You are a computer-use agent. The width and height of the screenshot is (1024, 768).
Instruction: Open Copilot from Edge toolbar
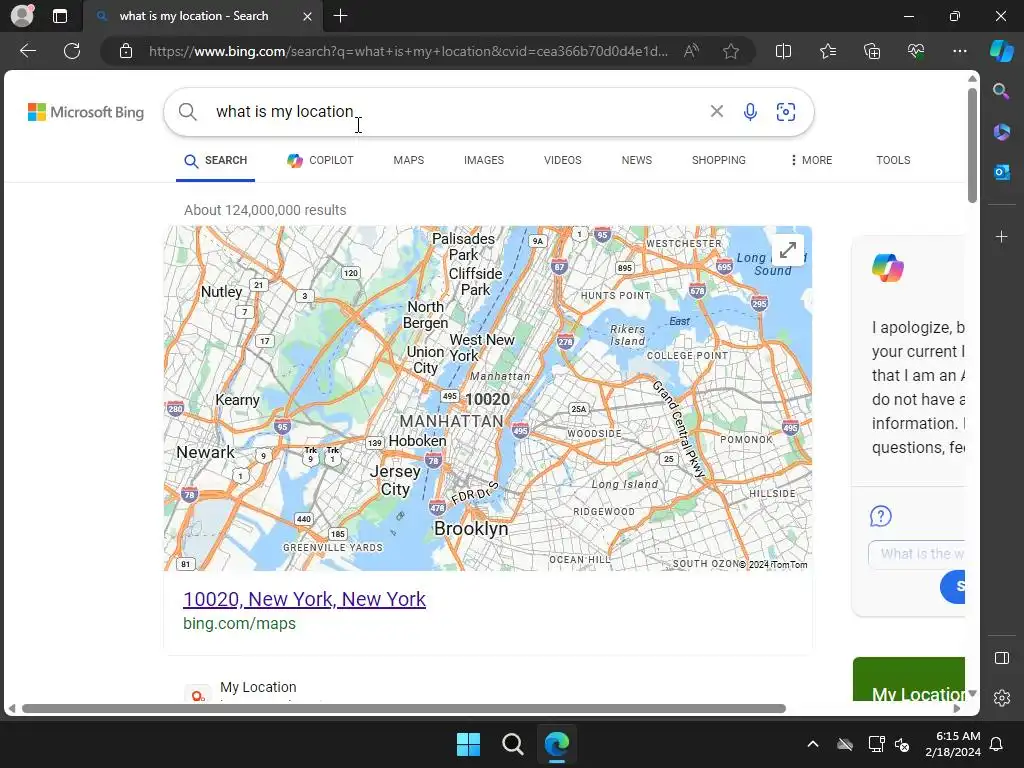click(x=1001, y=51)
